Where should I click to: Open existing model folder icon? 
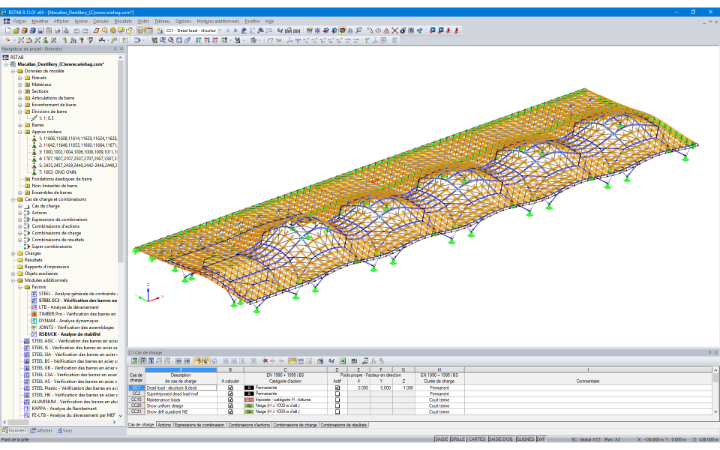pos(16,31)
